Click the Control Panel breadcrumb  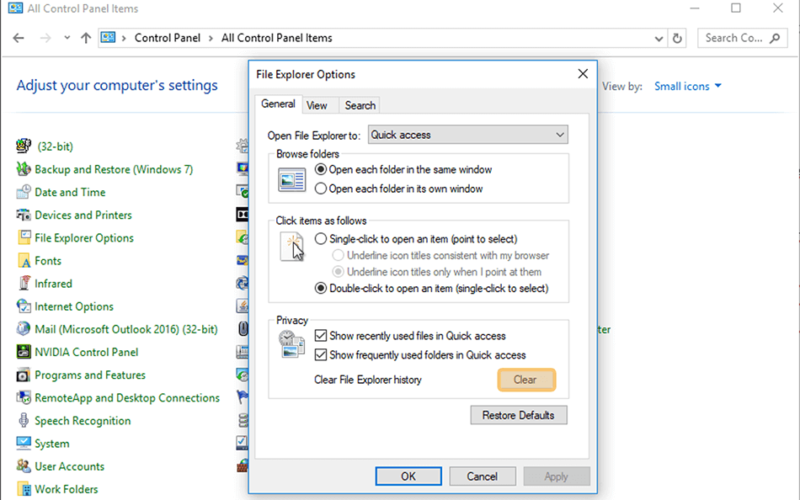[167, 38]
